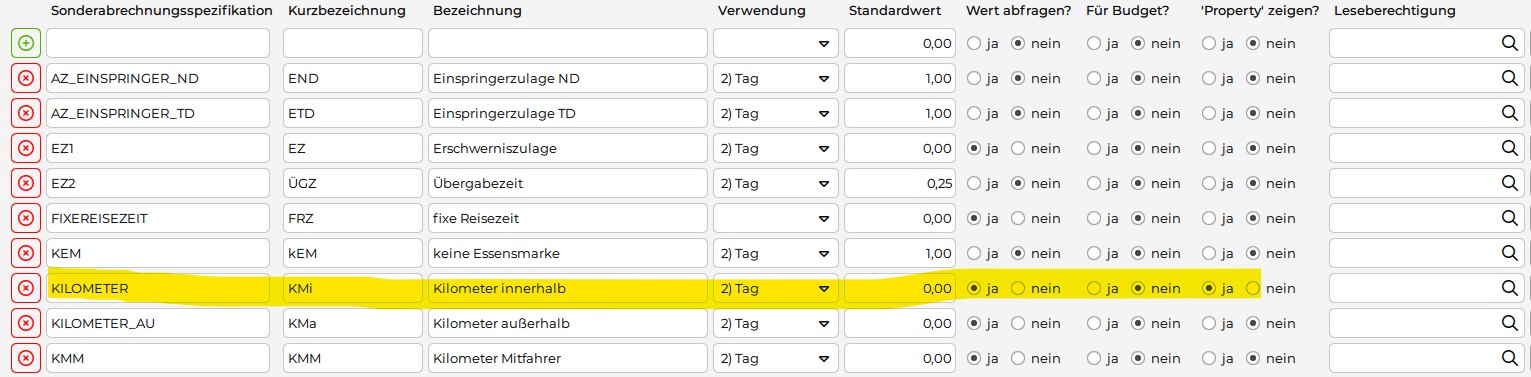Click magnifier in KILOMETER_AU row
The width and height of the screenshot is (1531, 377).
[x=1509, y=323]
